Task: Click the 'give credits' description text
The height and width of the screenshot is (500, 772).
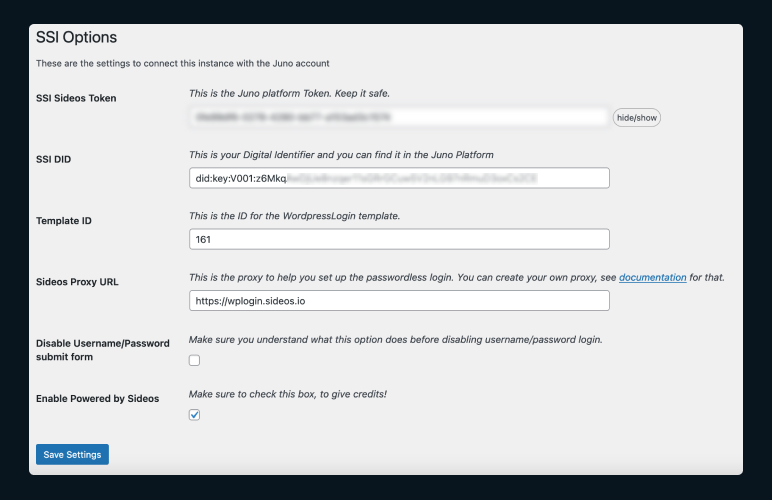Action: click(287, 394)
